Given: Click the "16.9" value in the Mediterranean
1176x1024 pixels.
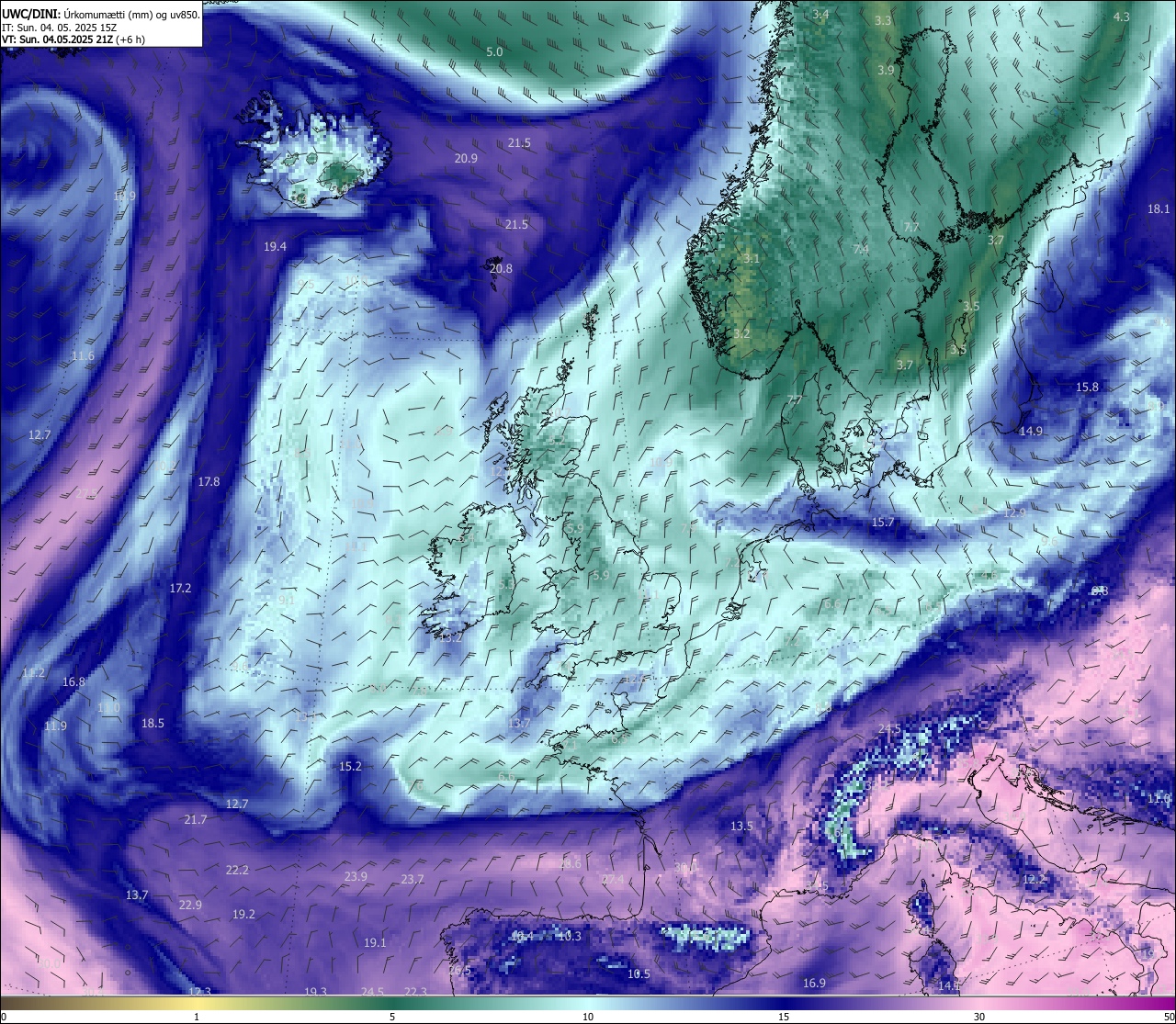Looking at the screenshot, I should tap(814, 984).
